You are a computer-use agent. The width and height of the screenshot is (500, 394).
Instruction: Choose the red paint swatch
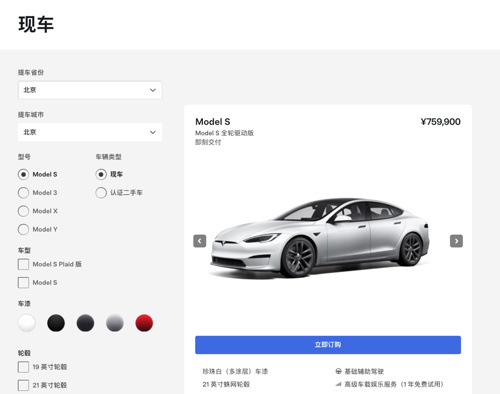tap(144, 323)
